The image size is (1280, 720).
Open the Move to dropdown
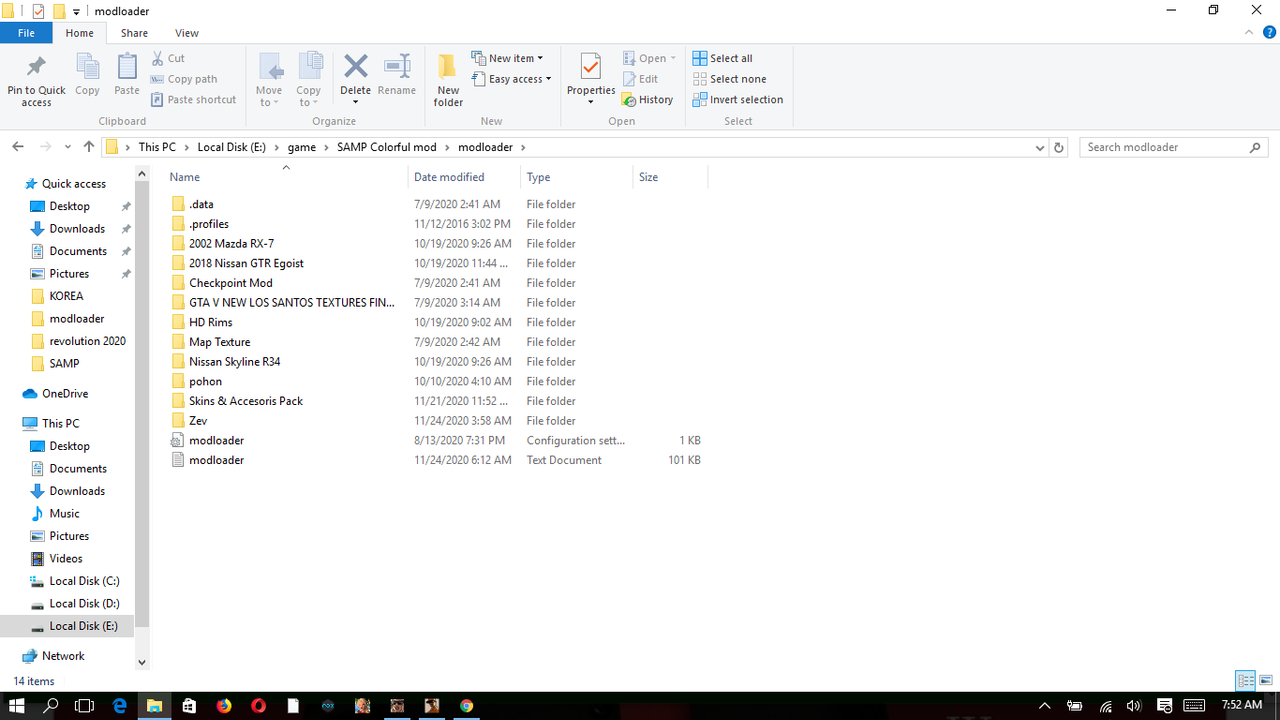point(269,80)
